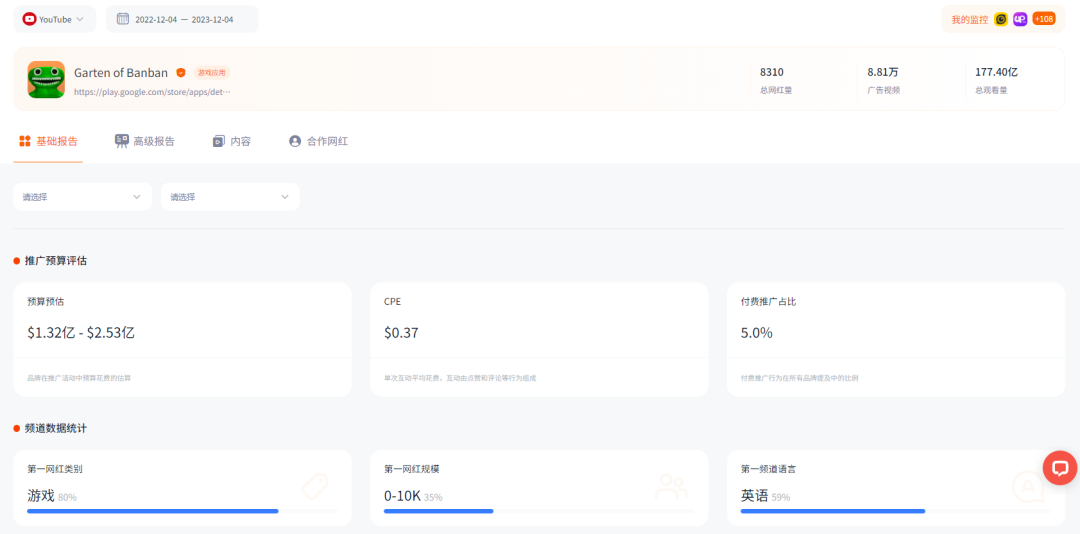Click the 英语 59% progress bar
1080x534 pixels.
point(895,511)
